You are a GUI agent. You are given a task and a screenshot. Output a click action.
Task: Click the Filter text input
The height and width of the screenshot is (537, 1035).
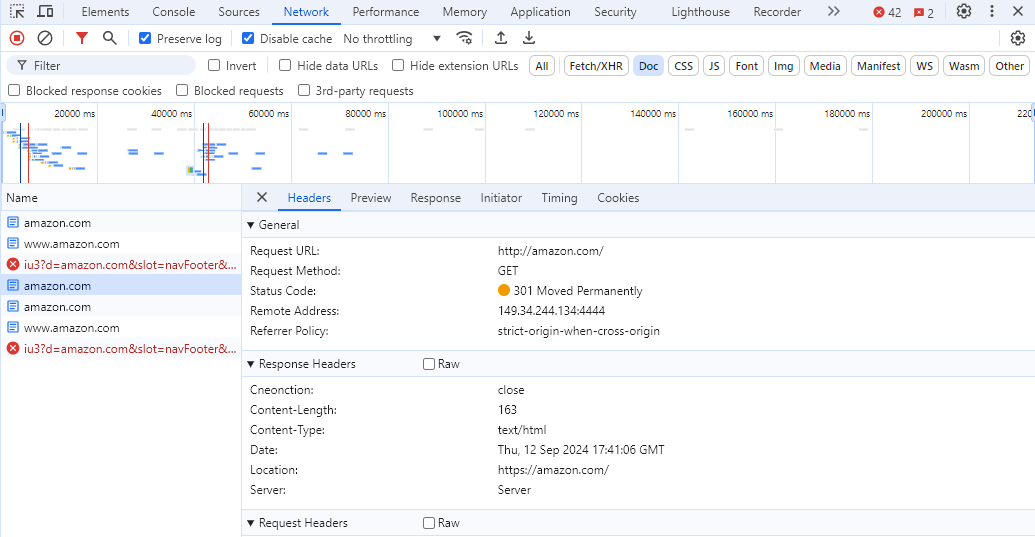click(x=101, y=65)
